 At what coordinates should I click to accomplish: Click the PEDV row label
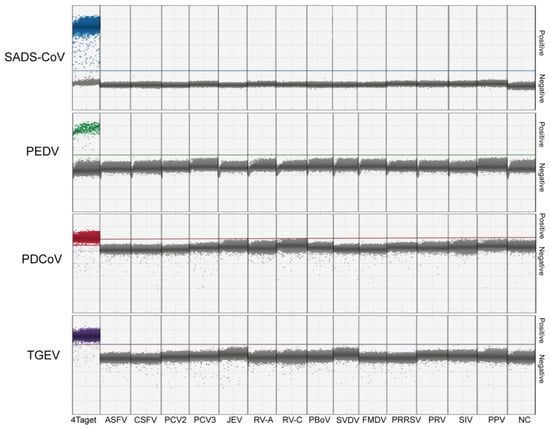coord(42,151)
